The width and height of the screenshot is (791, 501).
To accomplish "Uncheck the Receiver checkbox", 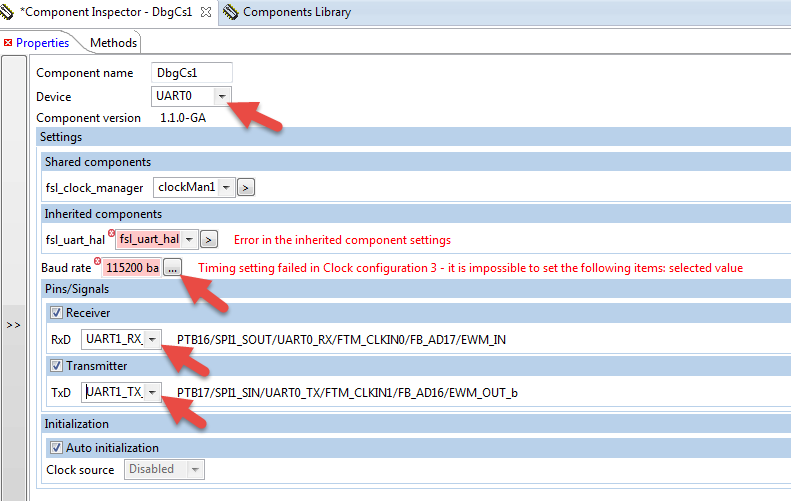I will (x=56, y=313).
